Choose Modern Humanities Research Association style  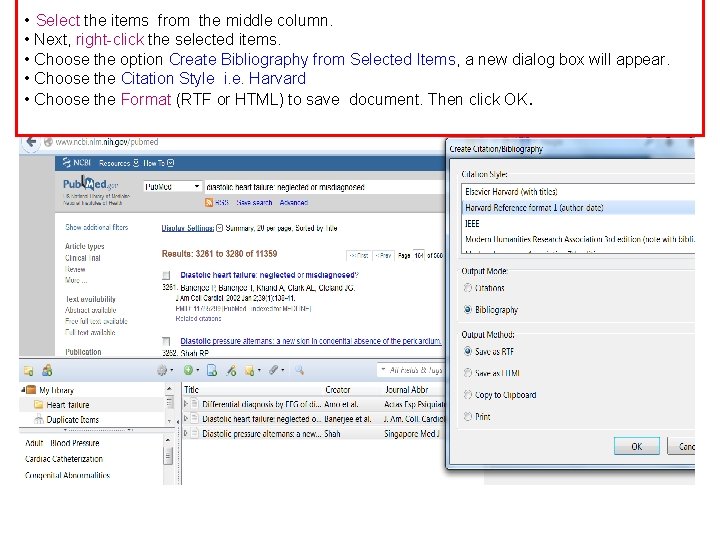[x=578, y=239]
